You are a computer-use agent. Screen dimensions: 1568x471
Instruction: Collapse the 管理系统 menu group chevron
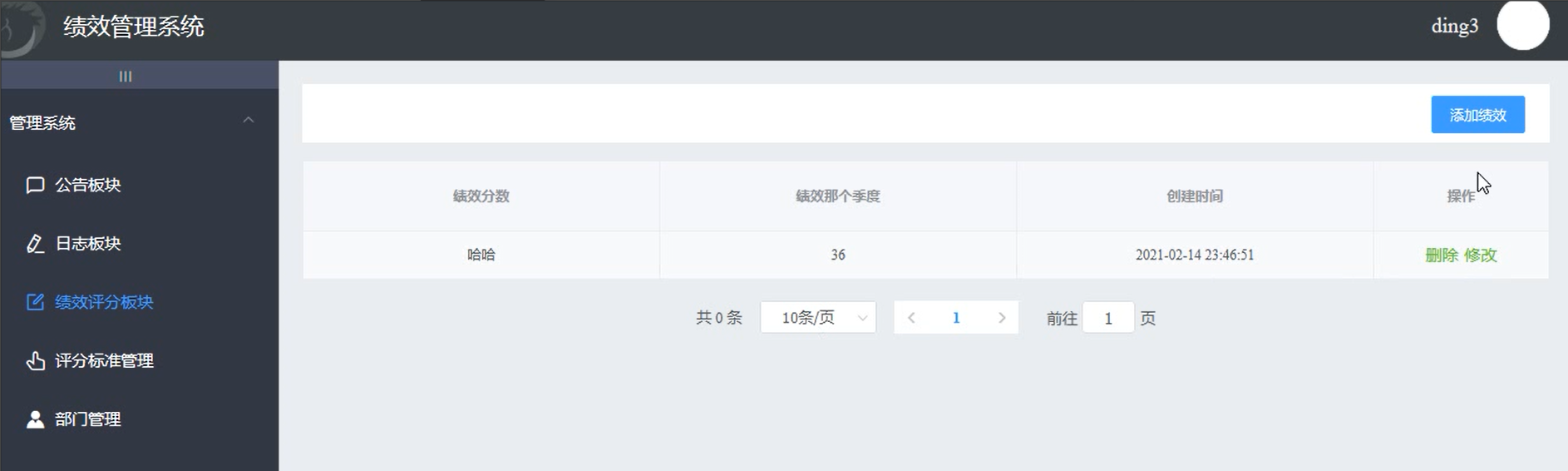[249, 121]
